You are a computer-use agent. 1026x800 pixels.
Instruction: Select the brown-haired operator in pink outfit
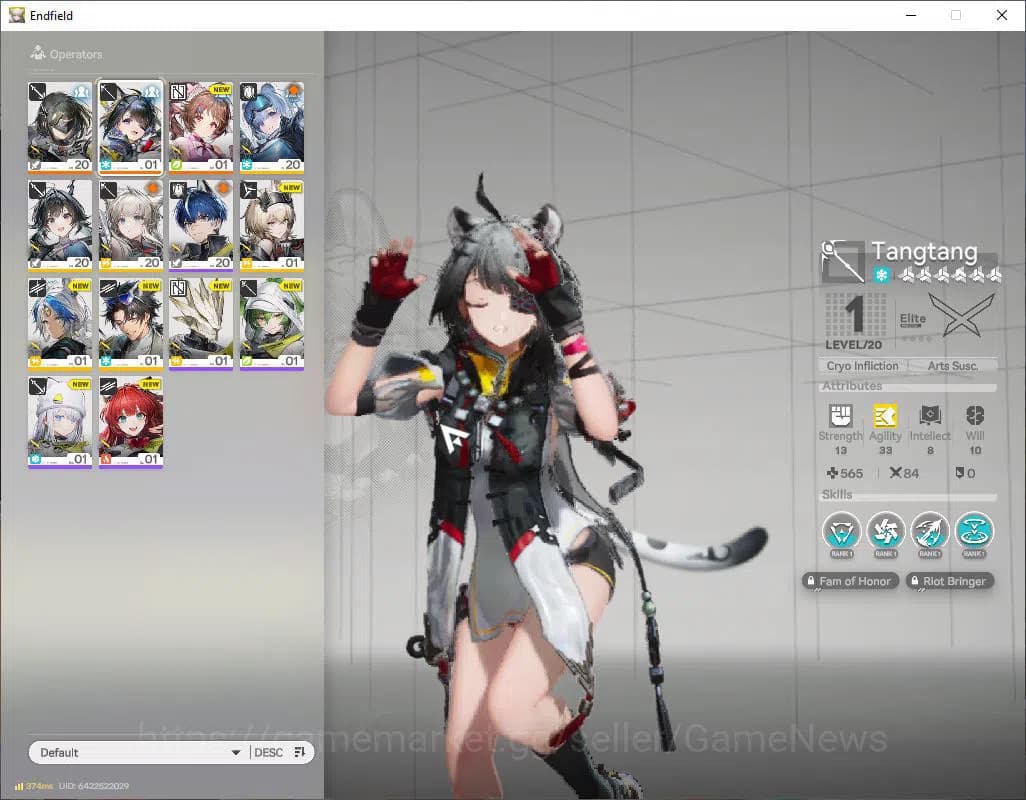202,128
